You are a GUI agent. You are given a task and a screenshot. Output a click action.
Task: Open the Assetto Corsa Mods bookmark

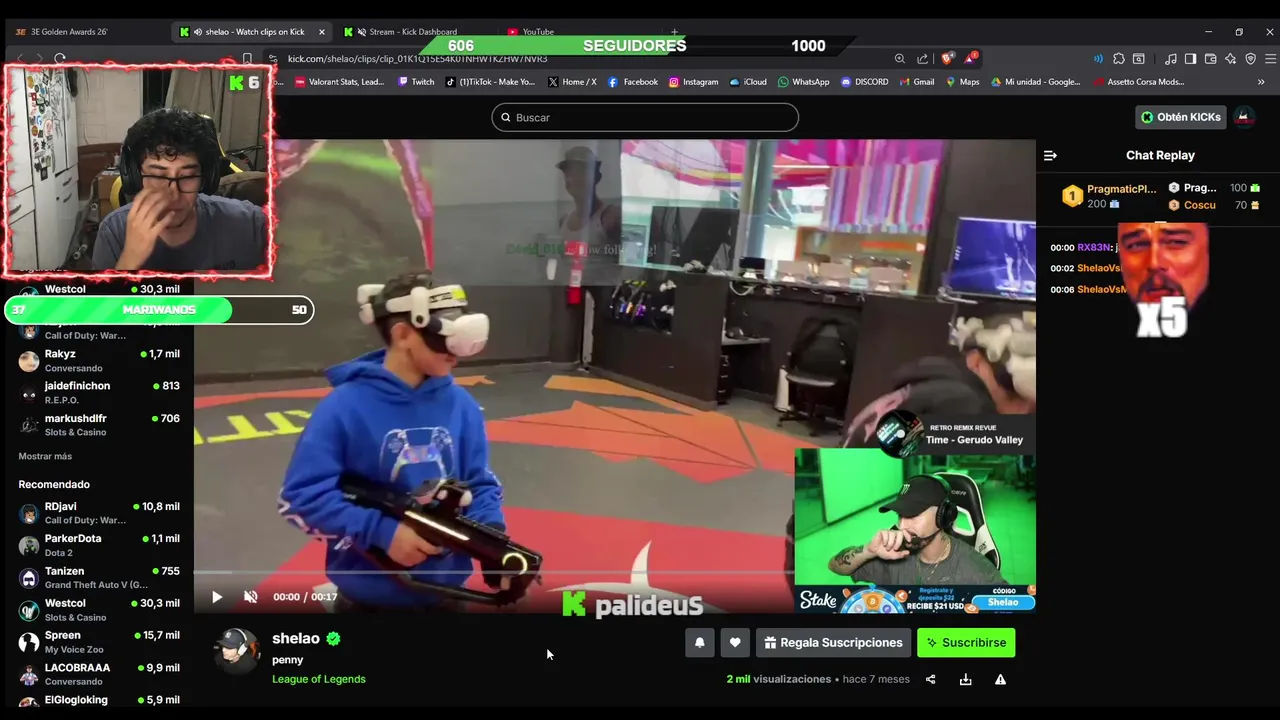1138,82
